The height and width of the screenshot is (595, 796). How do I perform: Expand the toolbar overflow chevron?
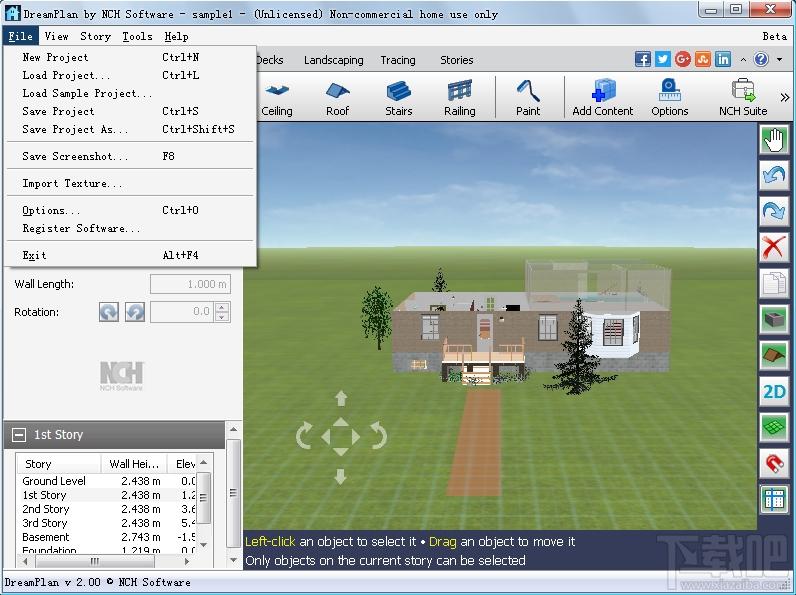click(785, 97)
